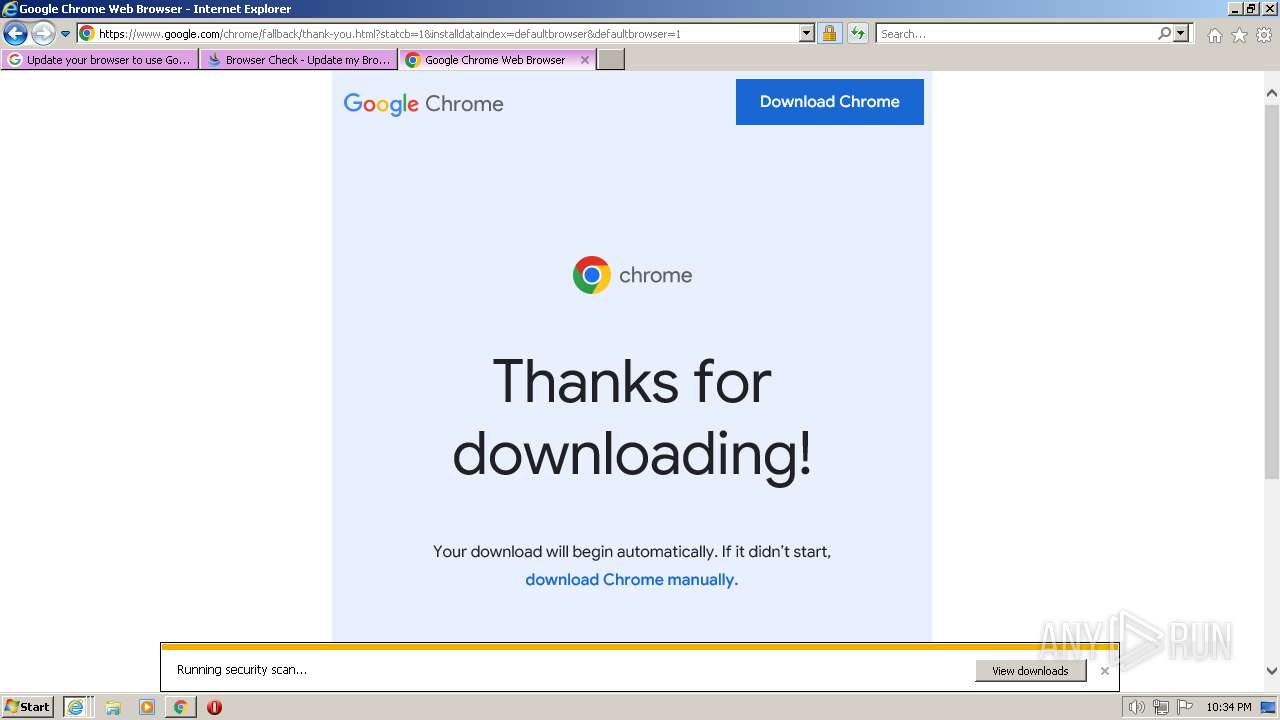Refresh the page using the green arrows icon

[857, 33]
